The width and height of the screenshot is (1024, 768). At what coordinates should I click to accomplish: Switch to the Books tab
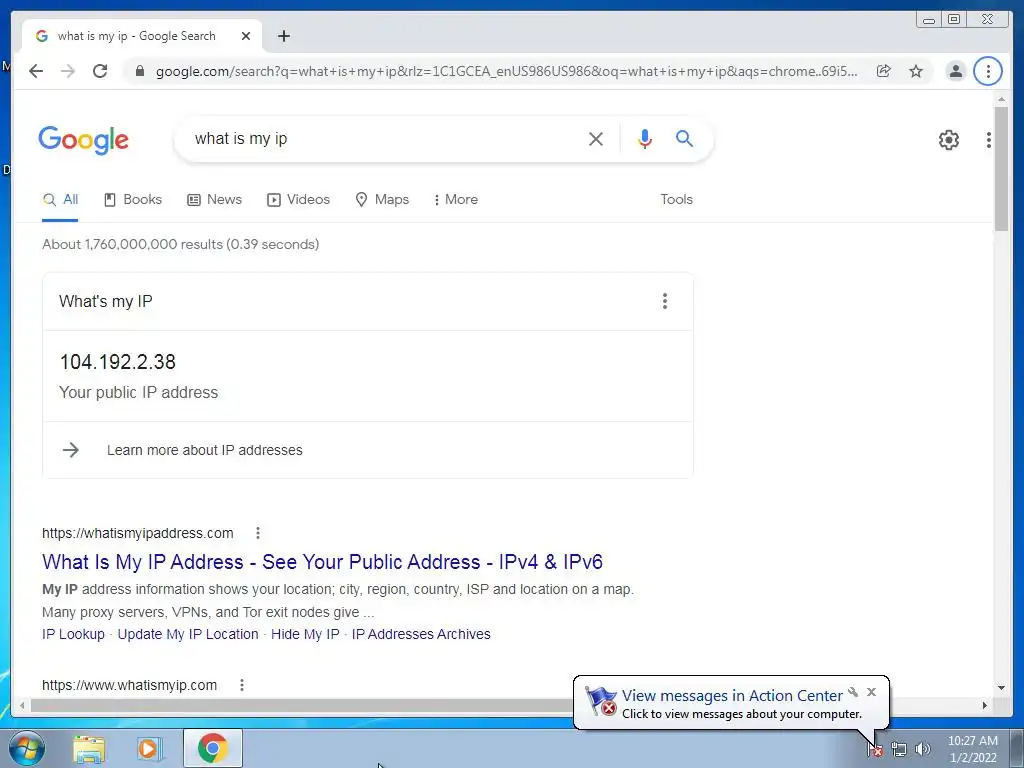[x=133, y=200]
